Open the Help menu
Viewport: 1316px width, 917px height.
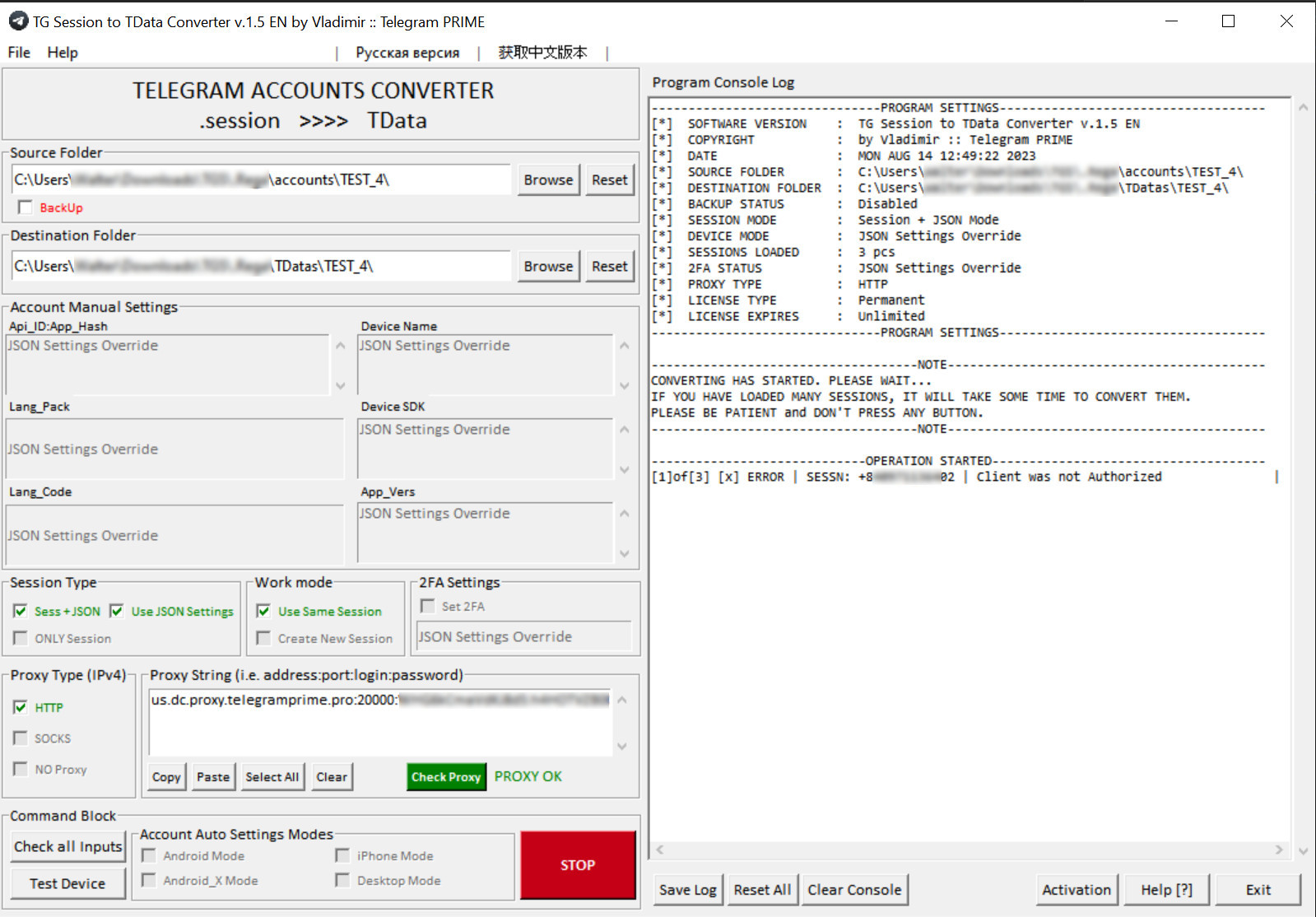(63, 53)
